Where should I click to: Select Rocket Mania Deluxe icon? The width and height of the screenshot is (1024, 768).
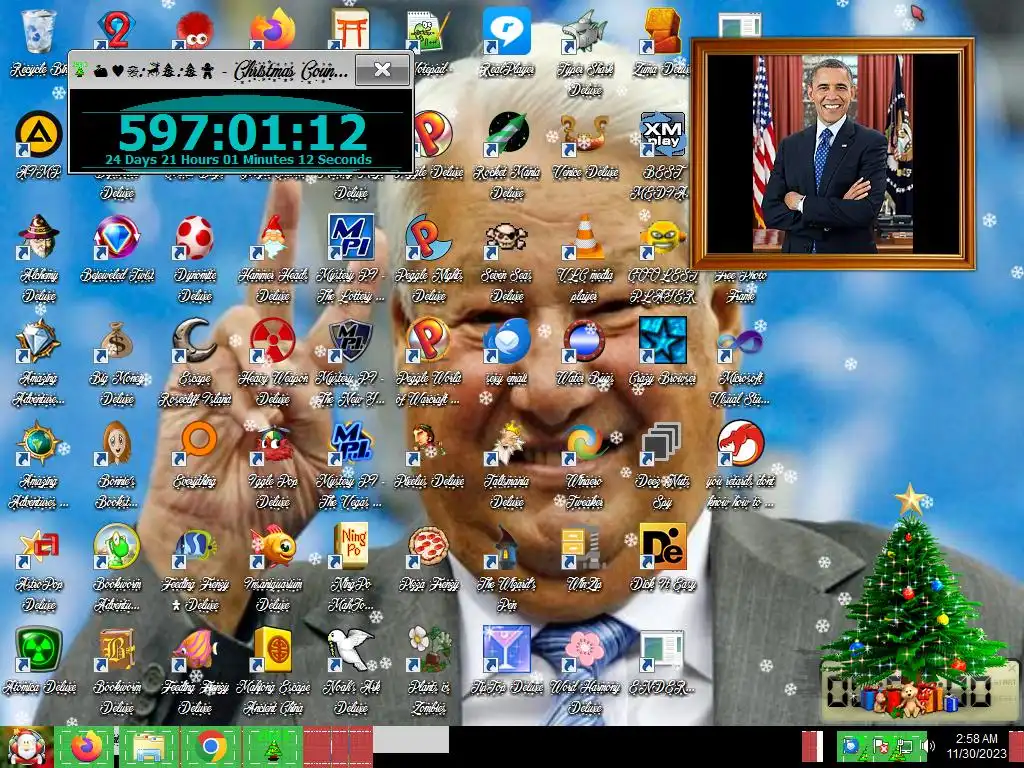[x=507, y=135]
